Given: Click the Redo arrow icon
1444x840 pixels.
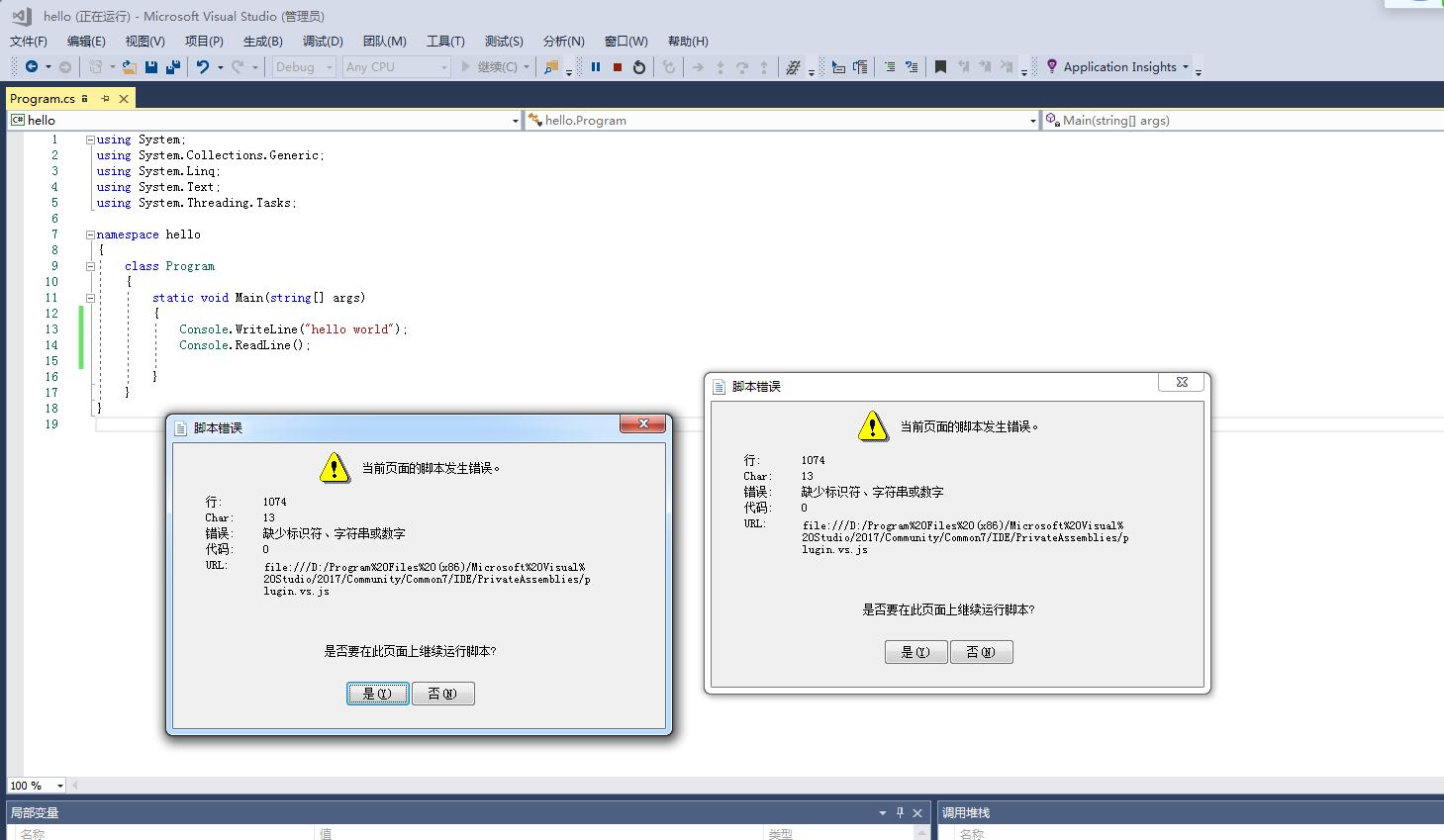Looking at the screenshot, I should pyautogui.click(x=238, y=67).
